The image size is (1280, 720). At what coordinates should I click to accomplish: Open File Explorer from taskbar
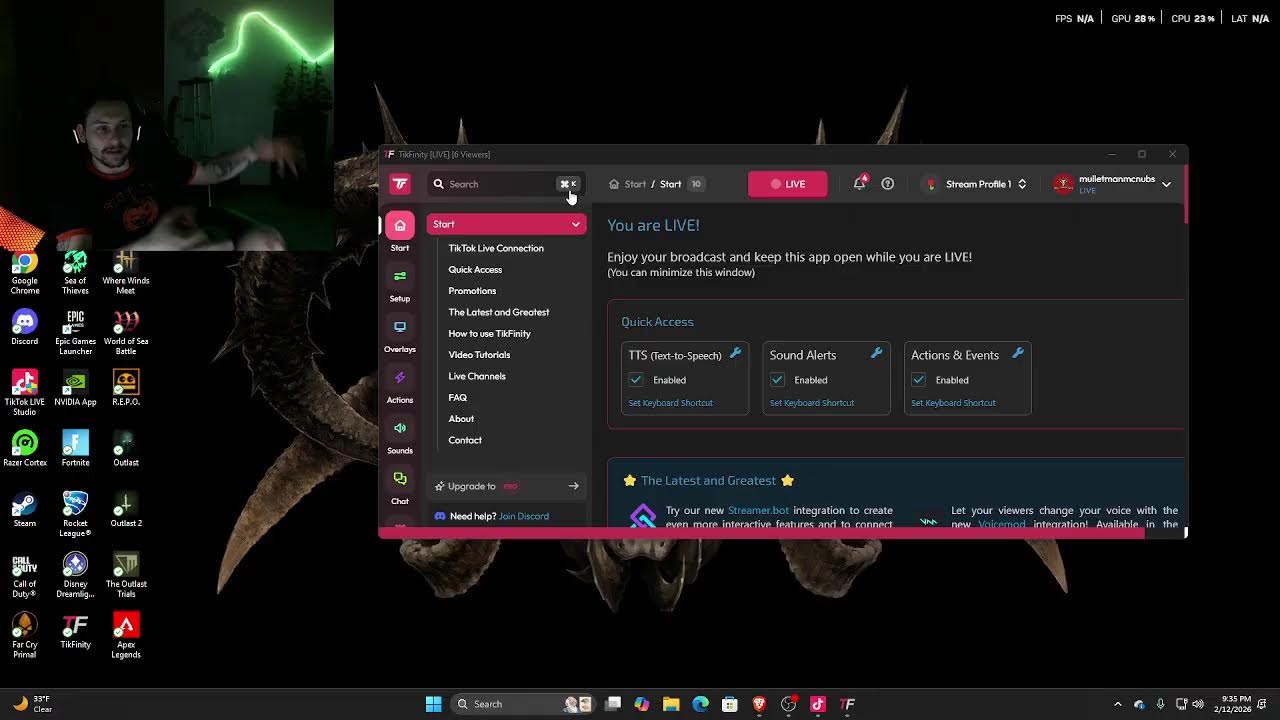coord(671,704)
